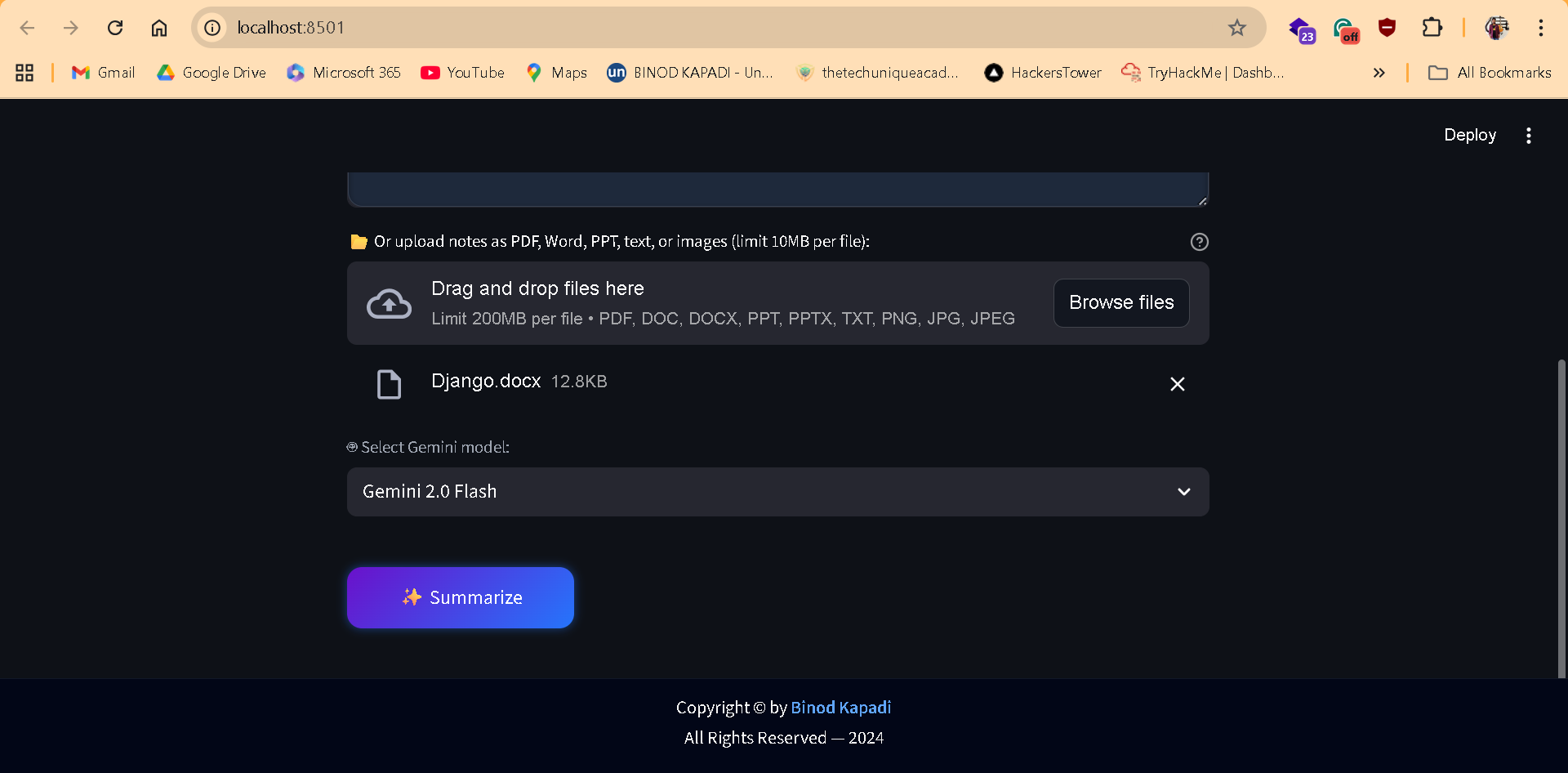
Task: Open the help tooltip icon beside upload instructions
Action: 1199,241
